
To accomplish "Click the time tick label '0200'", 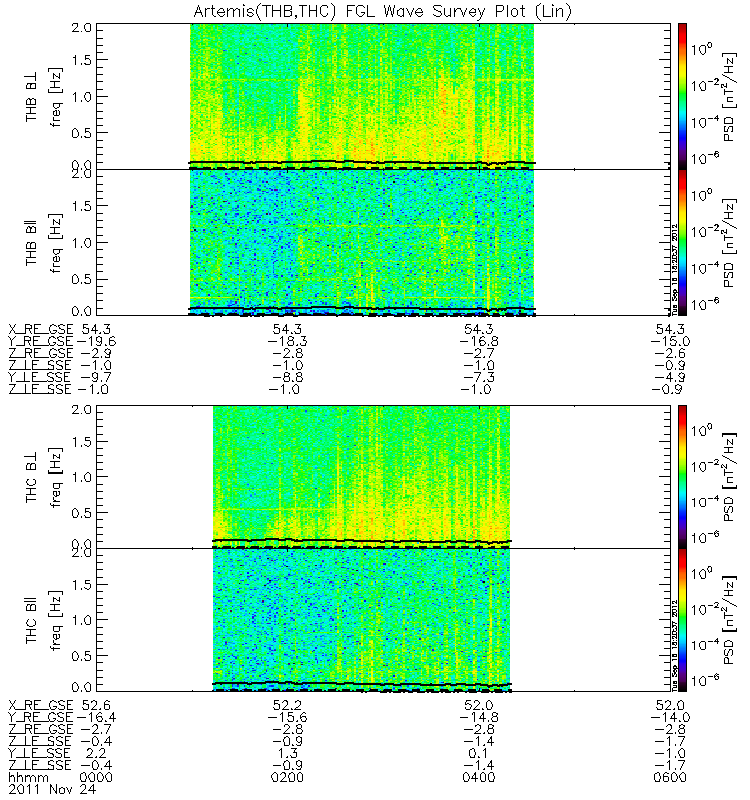I will tap(287, 778).
